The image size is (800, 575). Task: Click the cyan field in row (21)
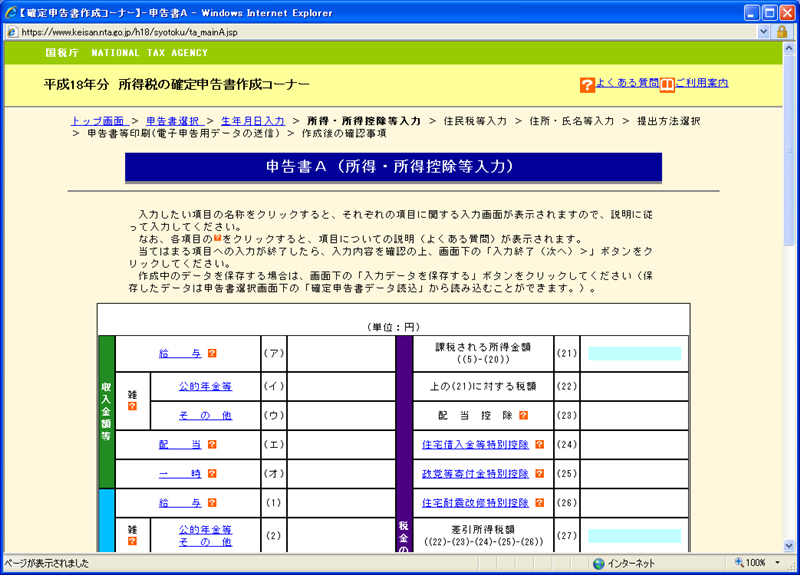coord(634,354)
